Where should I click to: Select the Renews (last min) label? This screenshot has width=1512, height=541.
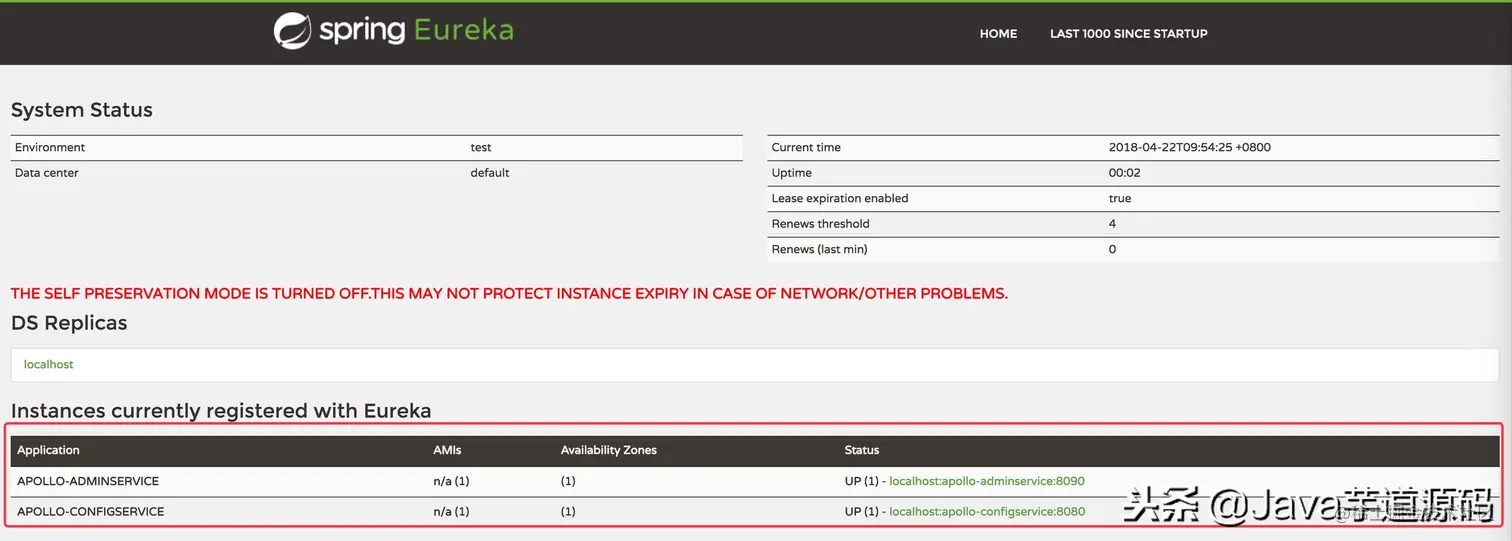[x=820, y=249]
